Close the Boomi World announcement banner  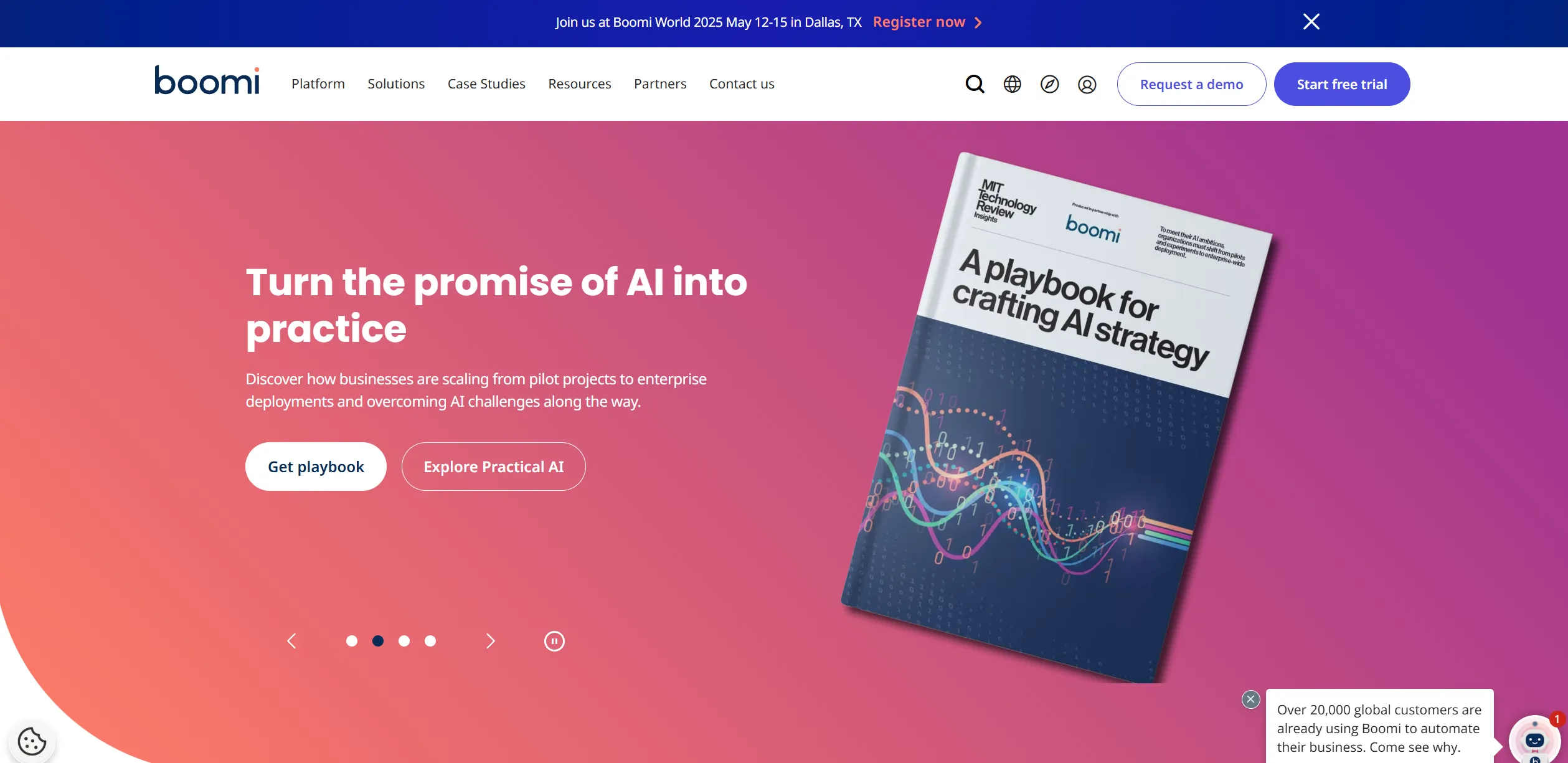pyautogui.click(x=1311, y=22)
